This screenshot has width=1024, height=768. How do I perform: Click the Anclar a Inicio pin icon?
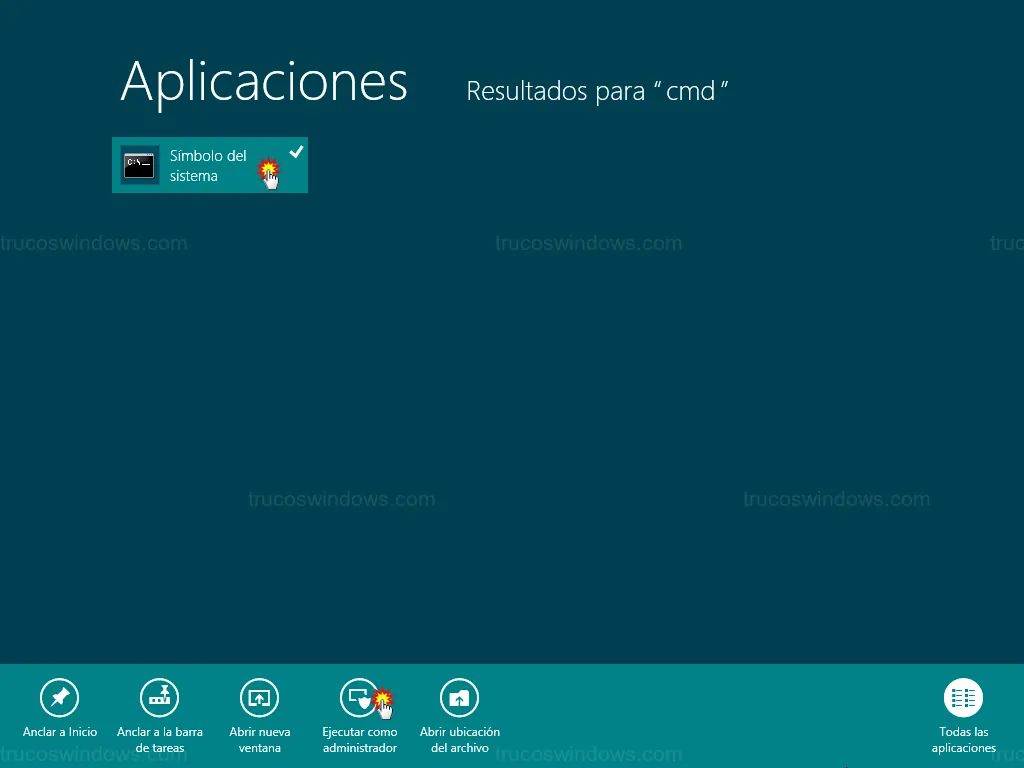[60, 697]
